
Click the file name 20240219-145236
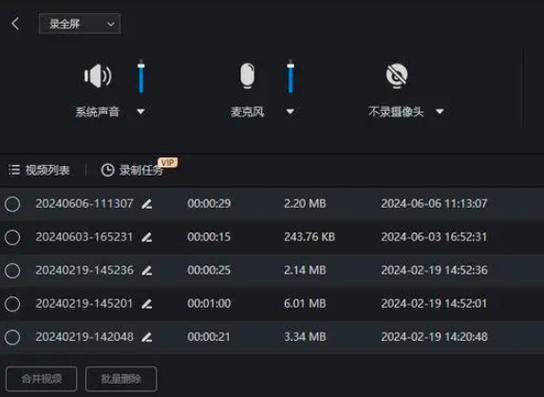[84, 270]
